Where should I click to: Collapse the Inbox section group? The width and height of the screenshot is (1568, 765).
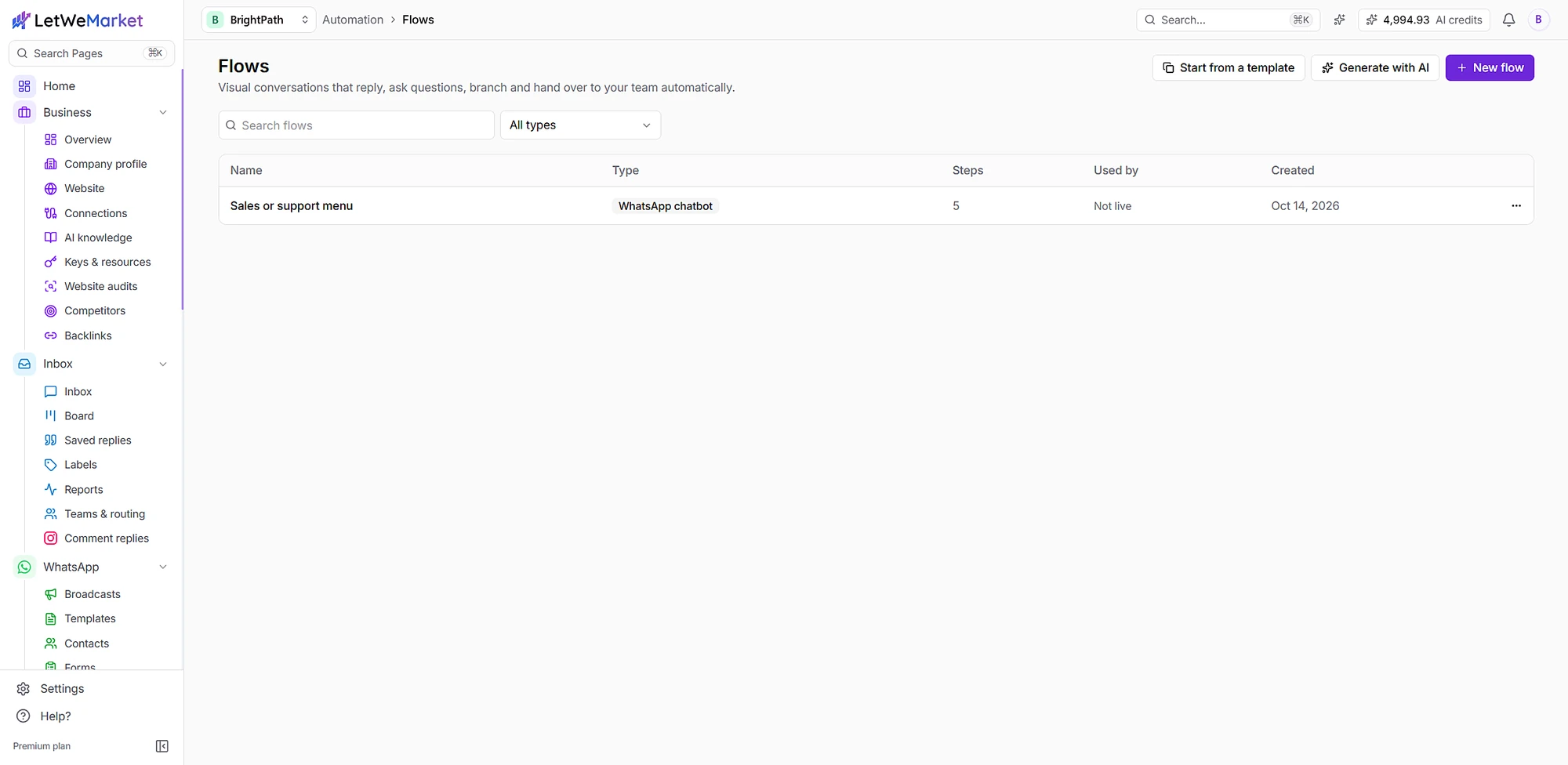tap(163, 364)
